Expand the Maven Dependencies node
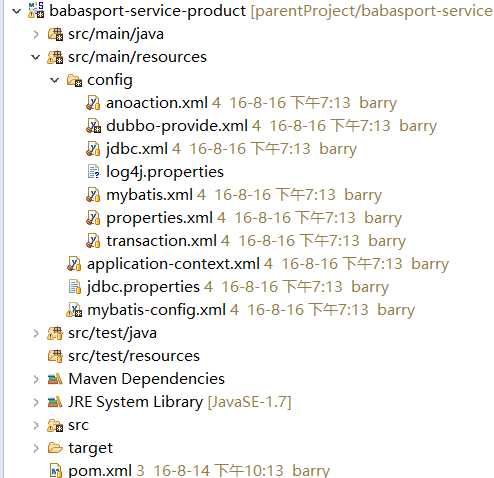The image size is (494, 478). pyautogui.click(x=36, y=379)
